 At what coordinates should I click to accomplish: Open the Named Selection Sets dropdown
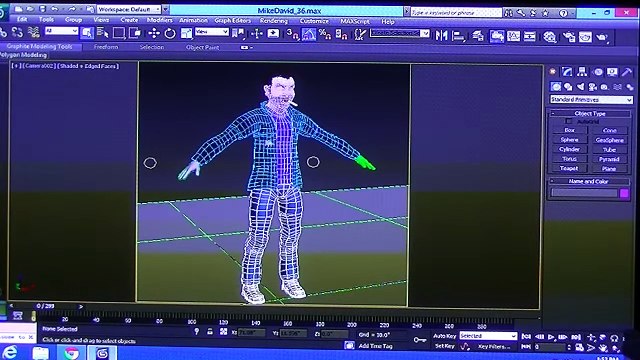tap(400, 33)
